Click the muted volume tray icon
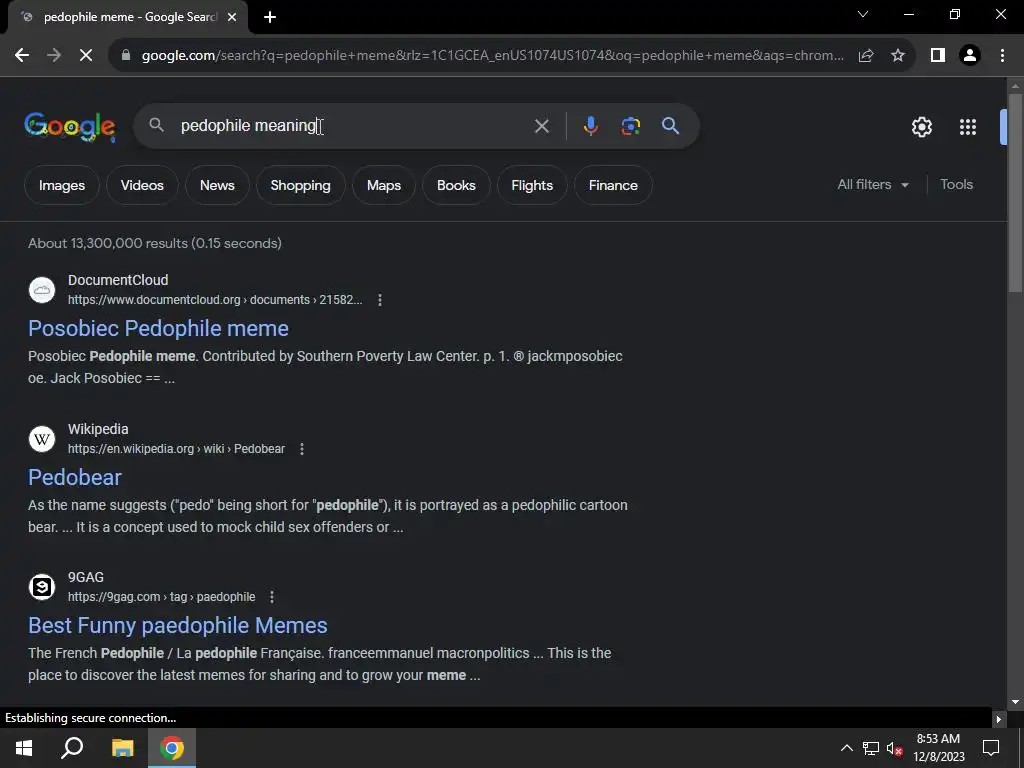 [x=894, y=748]
